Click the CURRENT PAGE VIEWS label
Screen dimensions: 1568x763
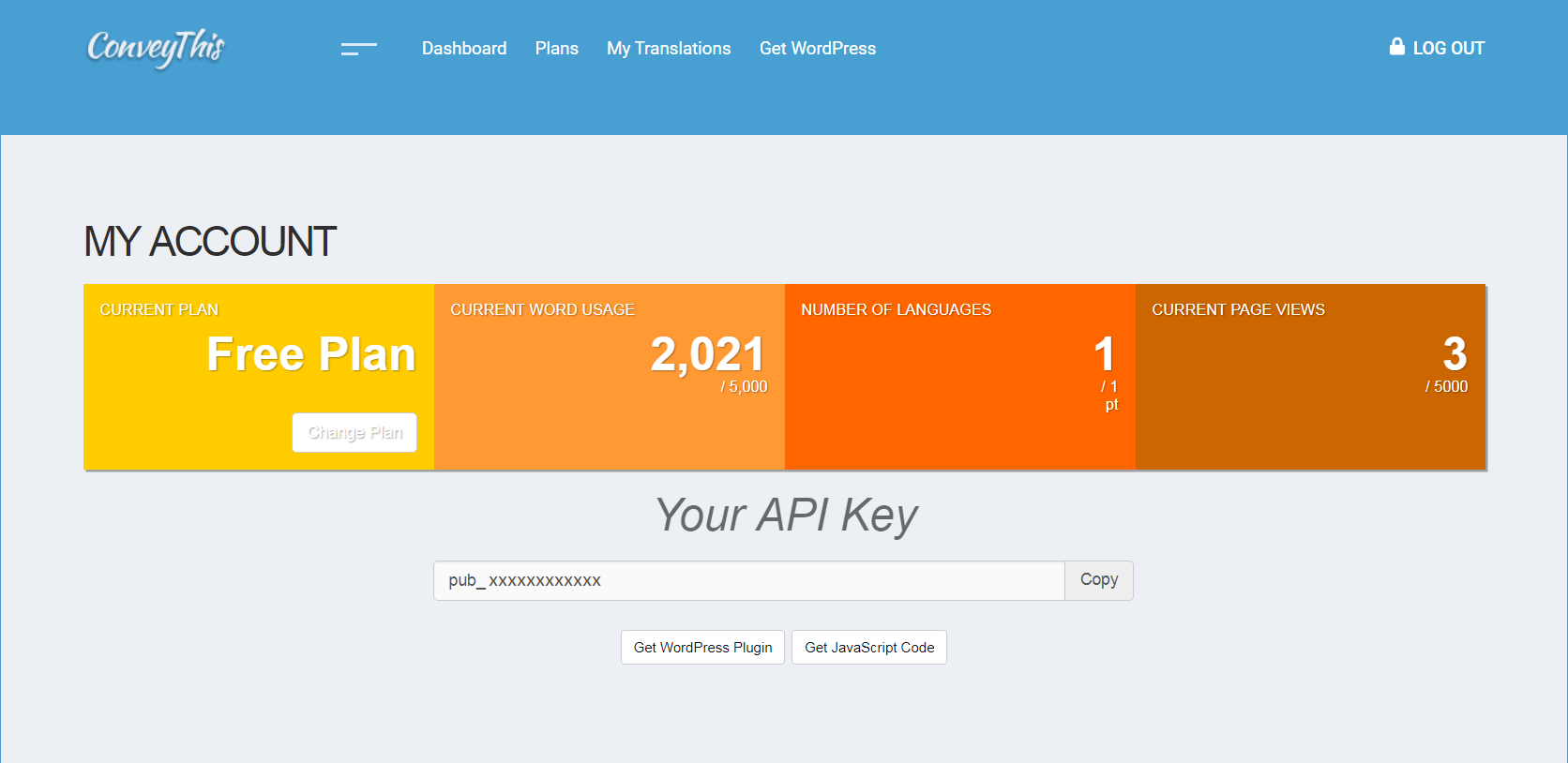[x=1238, y=309]
